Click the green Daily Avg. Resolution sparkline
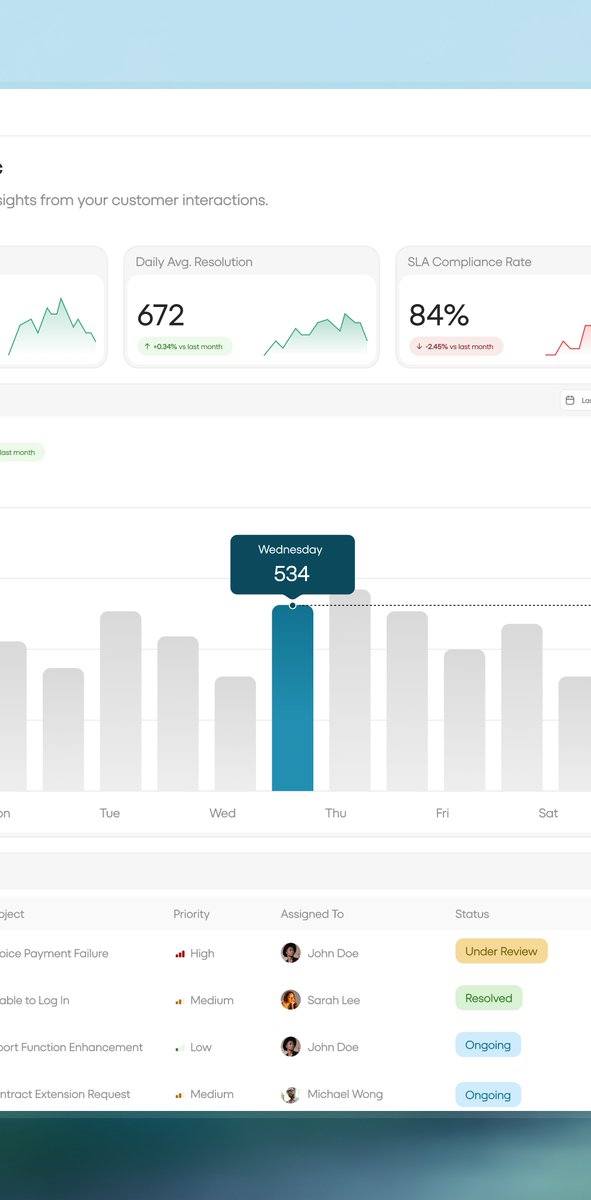Viewport: 591px width, 1200px height. (x=316, y=334)
